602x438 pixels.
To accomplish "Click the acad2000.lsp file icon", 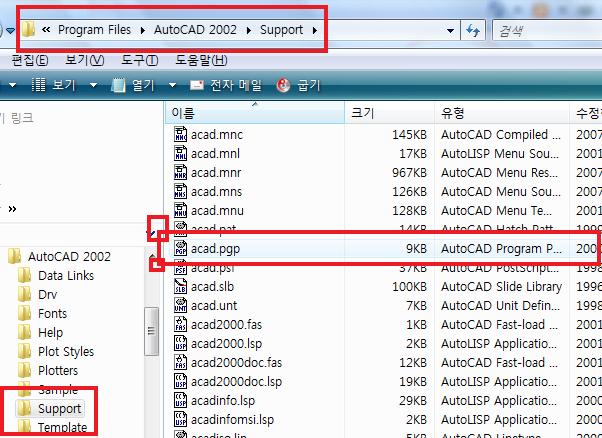I will coord(180,343).
